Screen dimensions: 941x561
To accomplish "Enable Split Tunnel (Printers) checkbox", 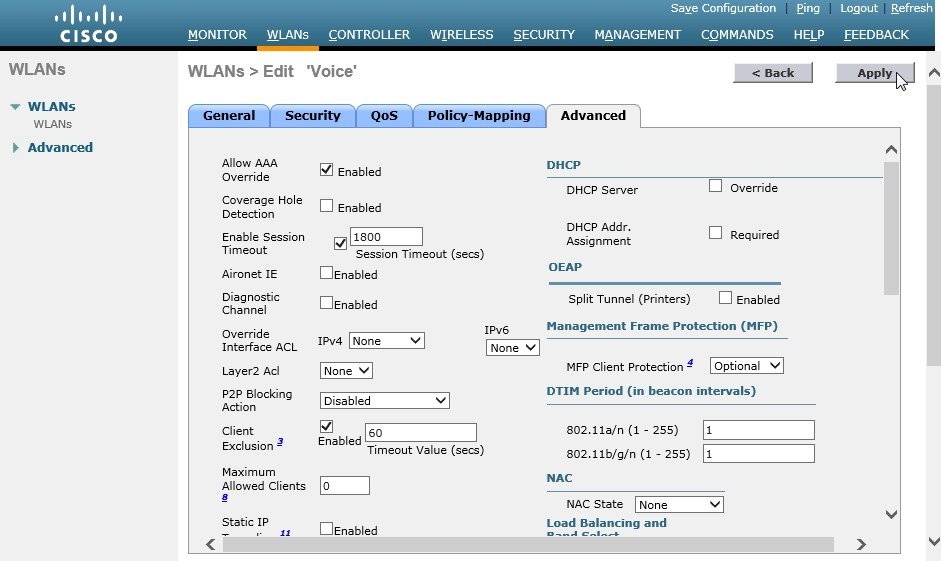I will coord(726,298).
